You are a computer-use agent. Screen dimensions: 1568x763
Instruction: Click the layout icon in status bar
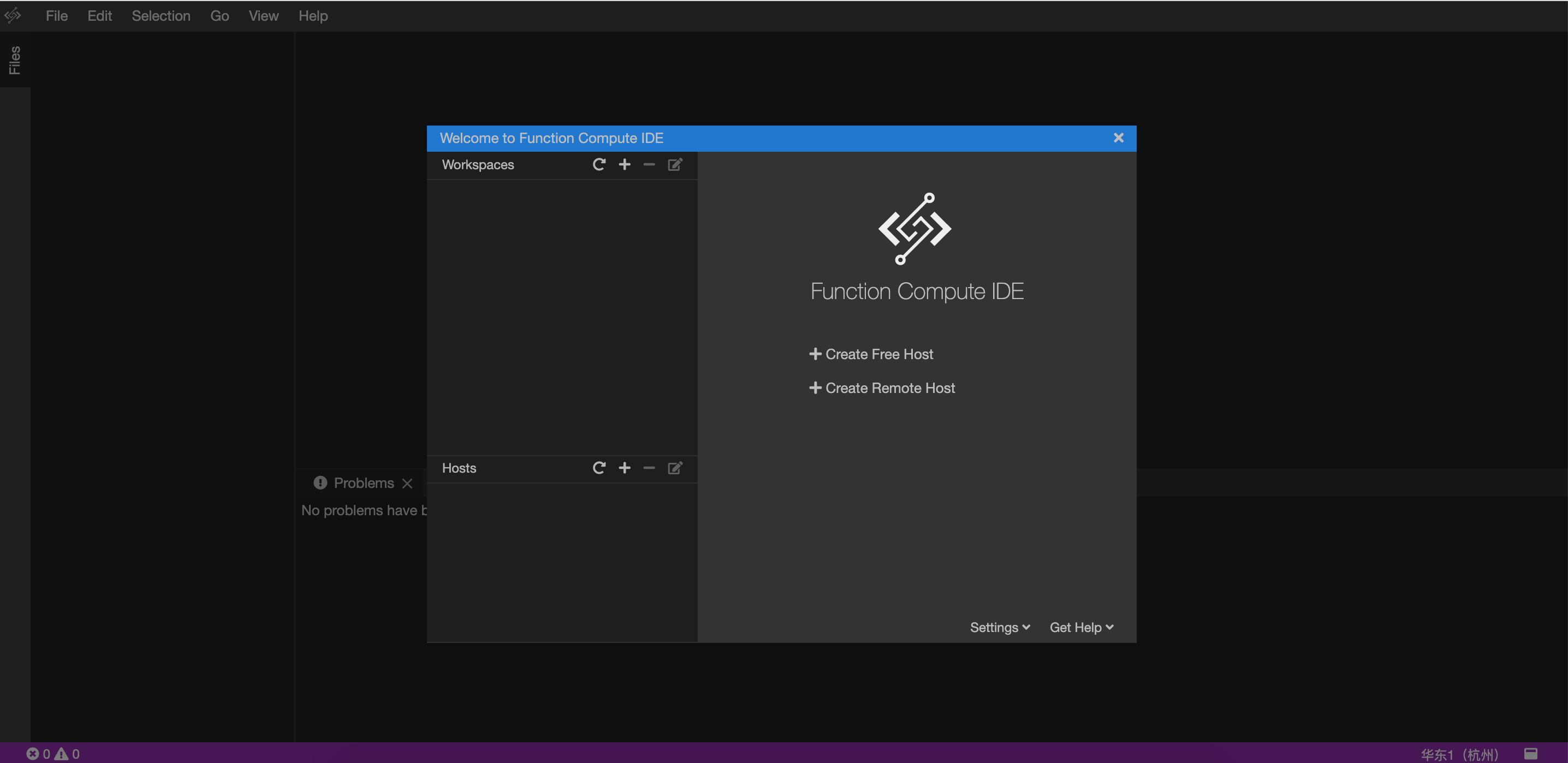1530,754
